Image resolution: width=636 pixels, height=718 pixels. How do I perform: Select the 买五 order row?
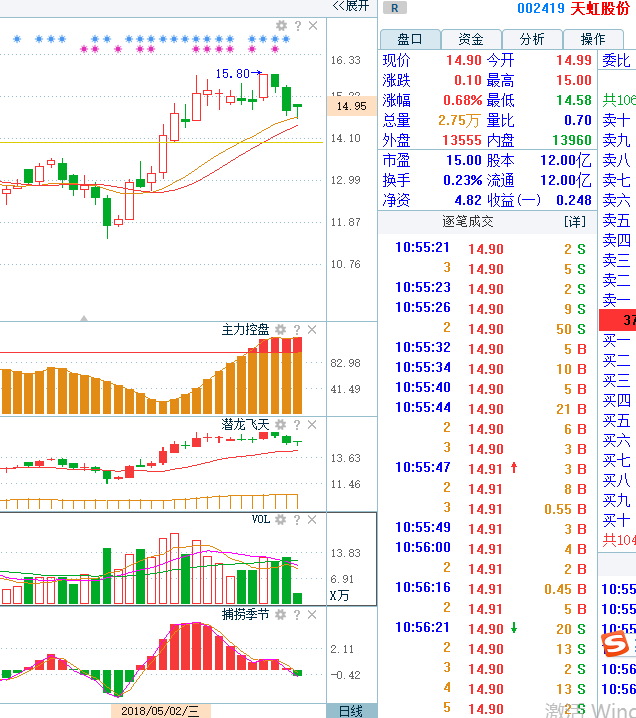click(x=618, y=421)
